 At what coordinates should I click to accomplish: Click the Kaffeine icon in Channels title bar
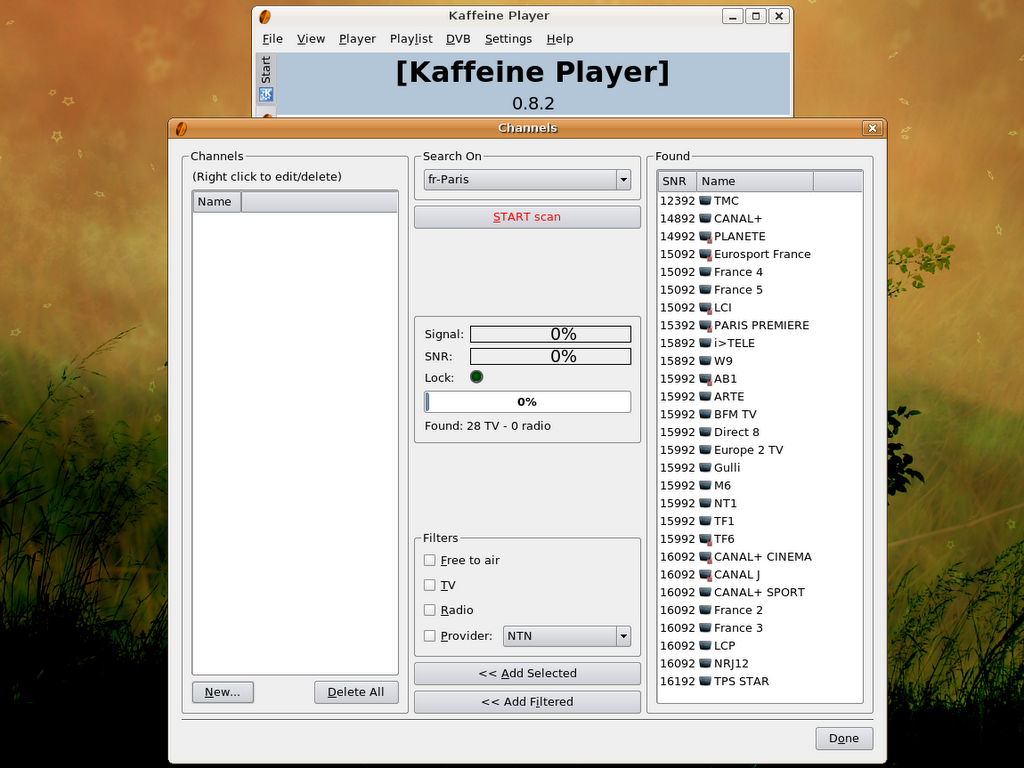pos(181,128)
